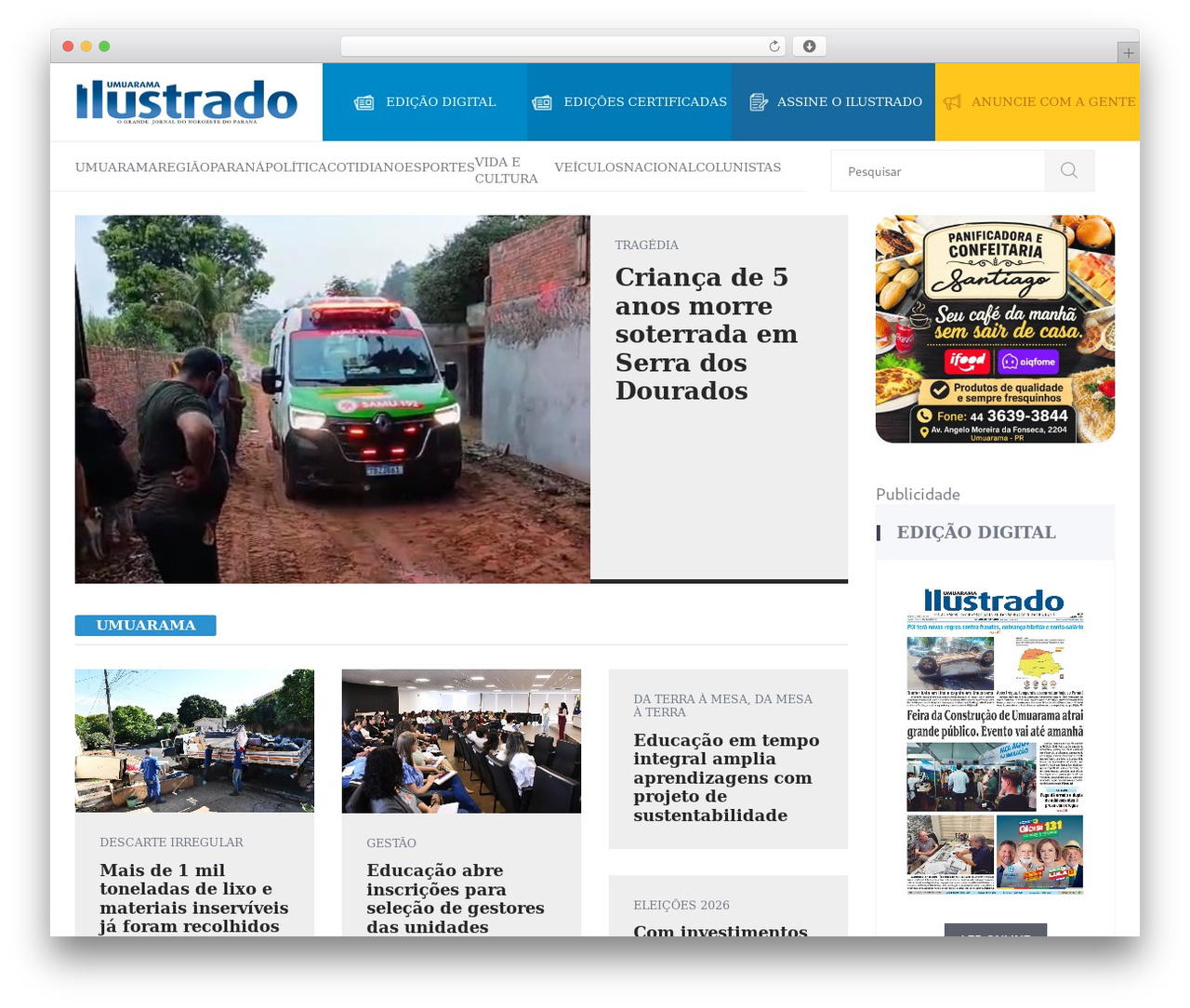
Task: Open headline Criança de 5 anos morre soterrada
Action: tap(707, 334)
